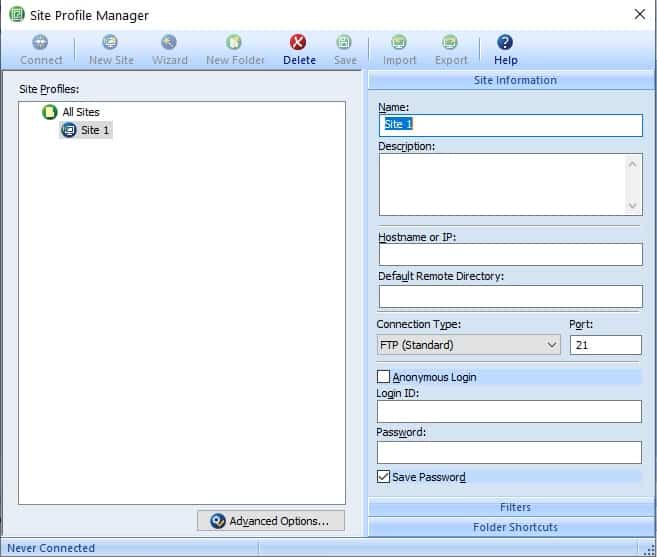Click the Port field showing 21
The image size is (657, 557).
pyautogui.click(x=605, y=345)
